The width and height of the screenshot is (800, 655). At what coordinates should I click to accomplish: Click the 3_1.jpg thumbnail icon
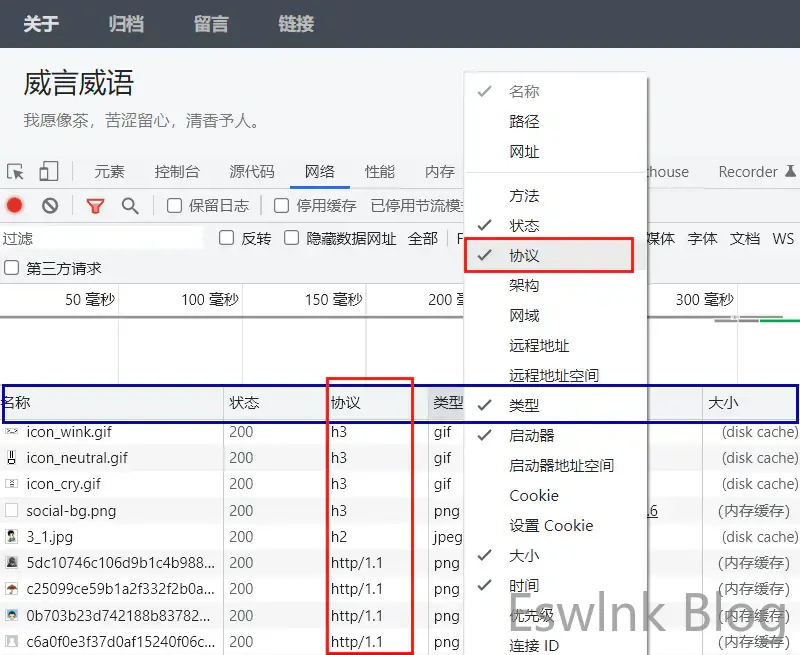[12, 537]
